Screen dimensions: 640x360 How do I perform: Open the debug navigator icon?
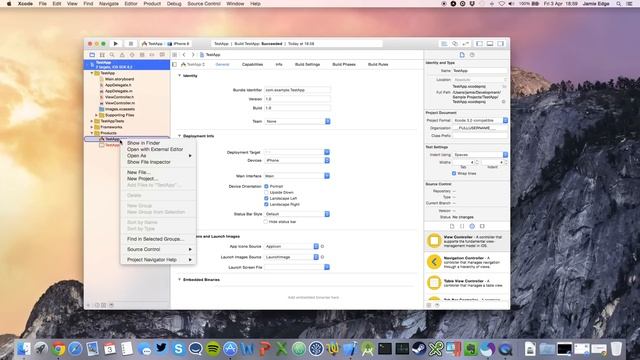tap(142, 55)
